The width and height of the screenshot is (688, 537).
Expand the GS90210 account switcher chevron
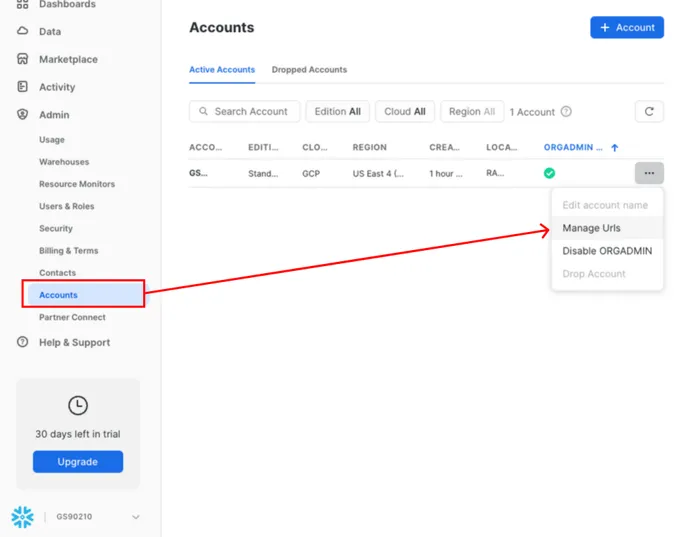tap(136, 517)
